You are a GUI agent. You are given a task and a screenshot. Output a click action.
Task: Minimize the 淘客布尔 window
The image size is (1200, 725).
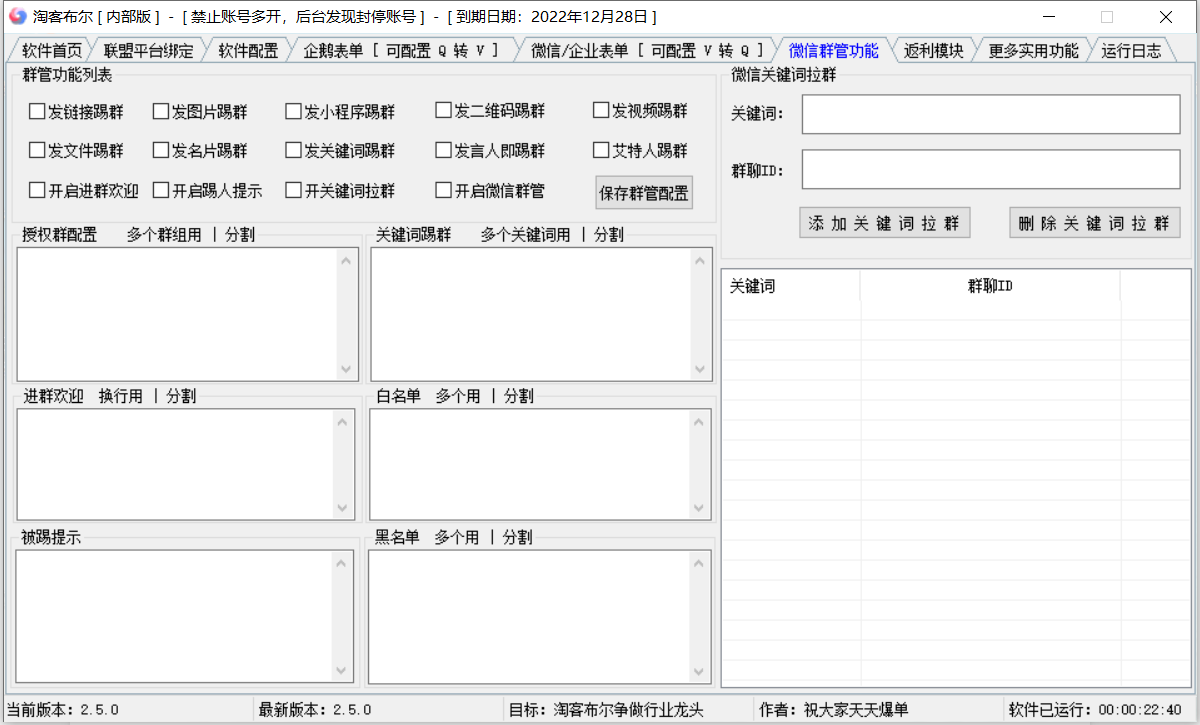(x=1049, y=17)
